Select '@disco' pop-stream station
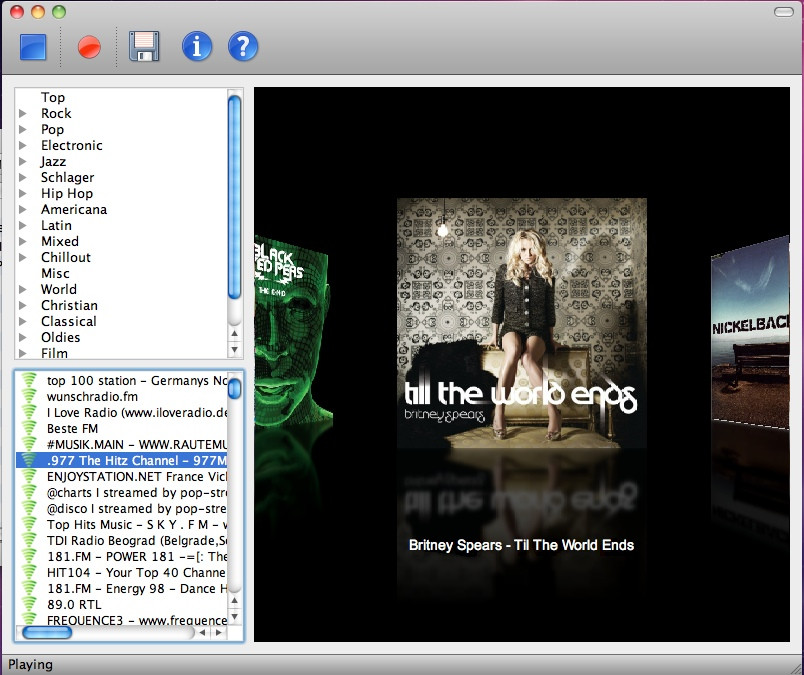Image resolution: width=804 pixels, height=675 pixels. tap(137, 508)
